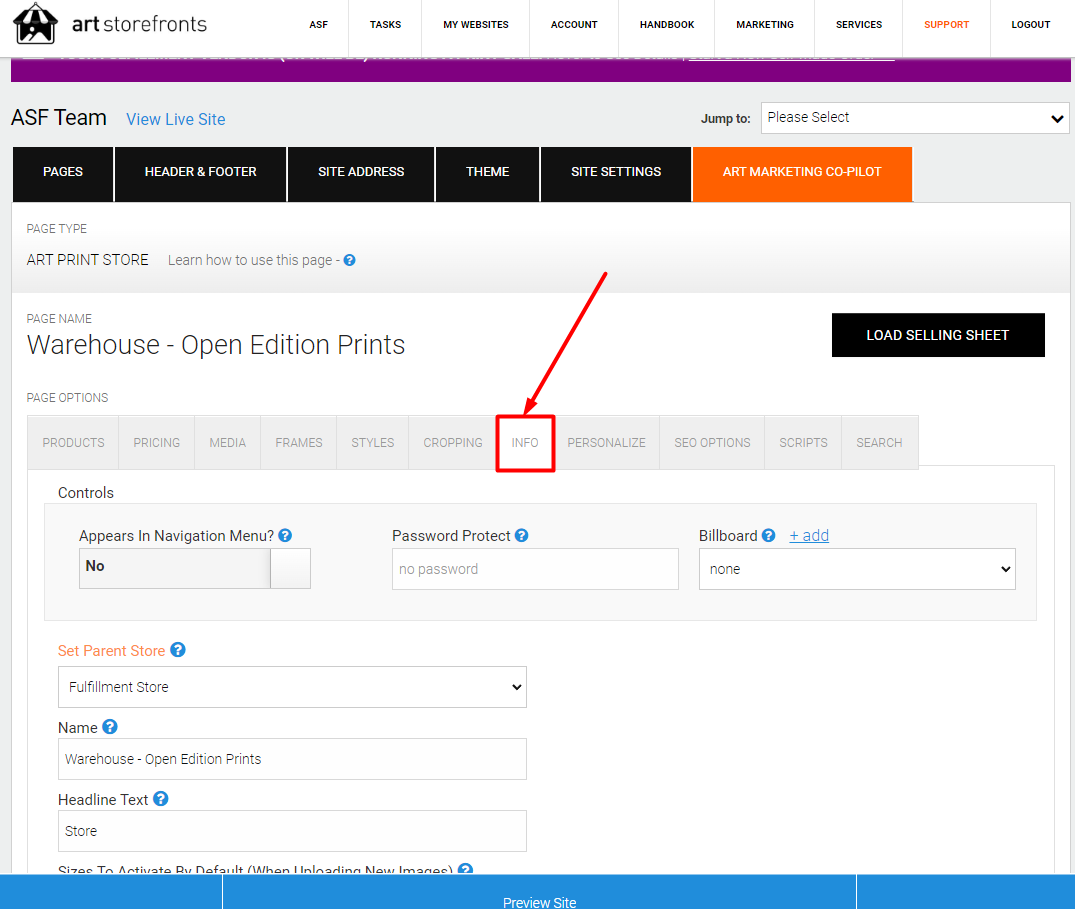
Task: Switch to SITE ADDRESS tab
Action: point(361,172)
